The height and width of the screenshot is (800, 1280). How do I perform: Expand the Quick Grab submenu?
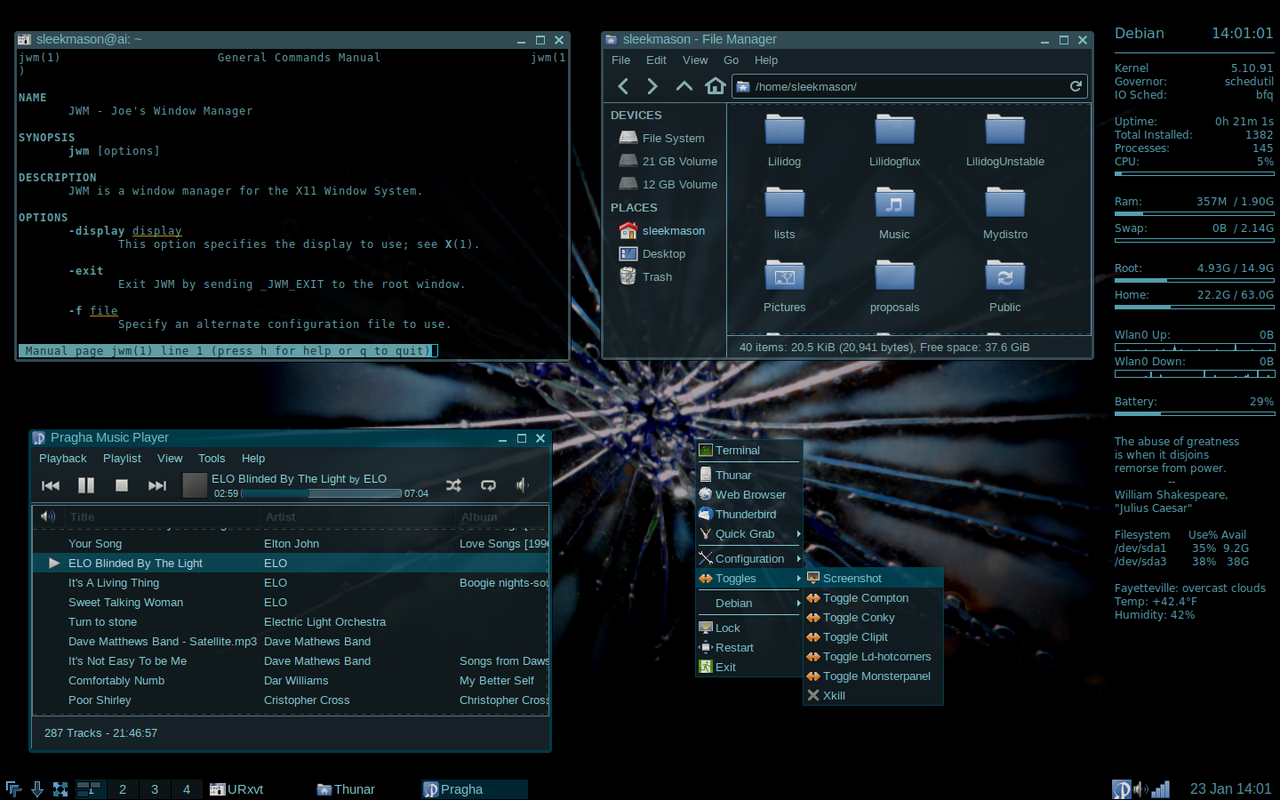pos(749,534)
